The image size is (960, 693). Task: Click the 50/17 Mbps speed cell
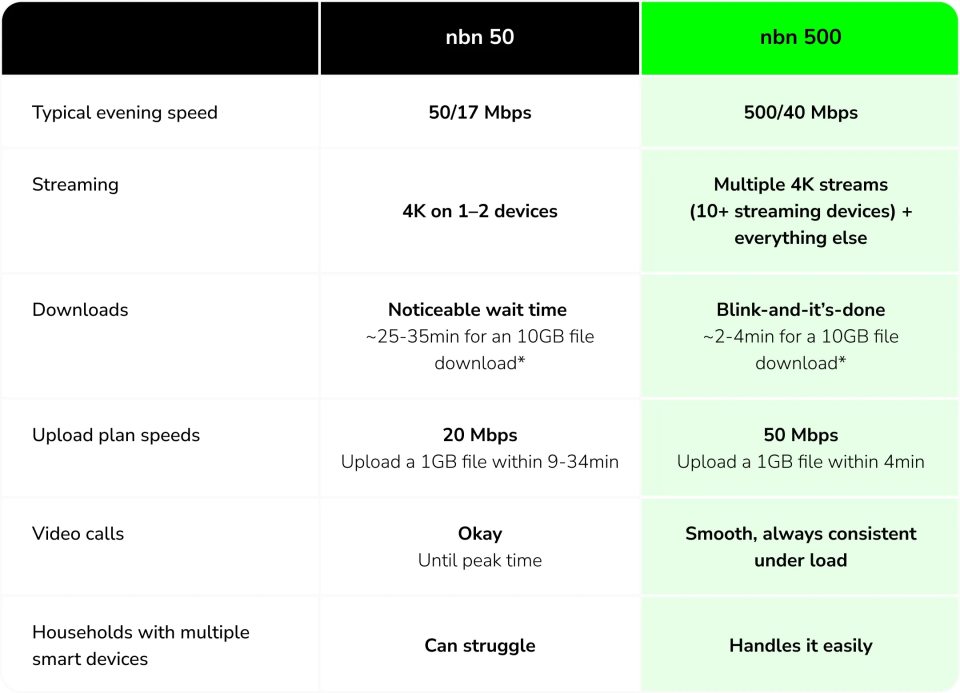(480, 112)
